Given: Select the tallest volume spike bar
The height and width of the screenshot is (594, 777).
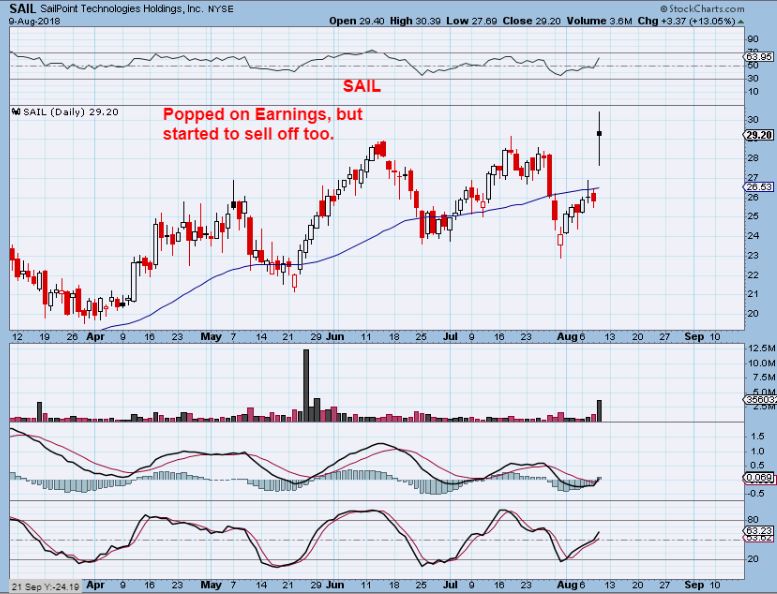Looking at the screenshot, I should coord(306,385).
